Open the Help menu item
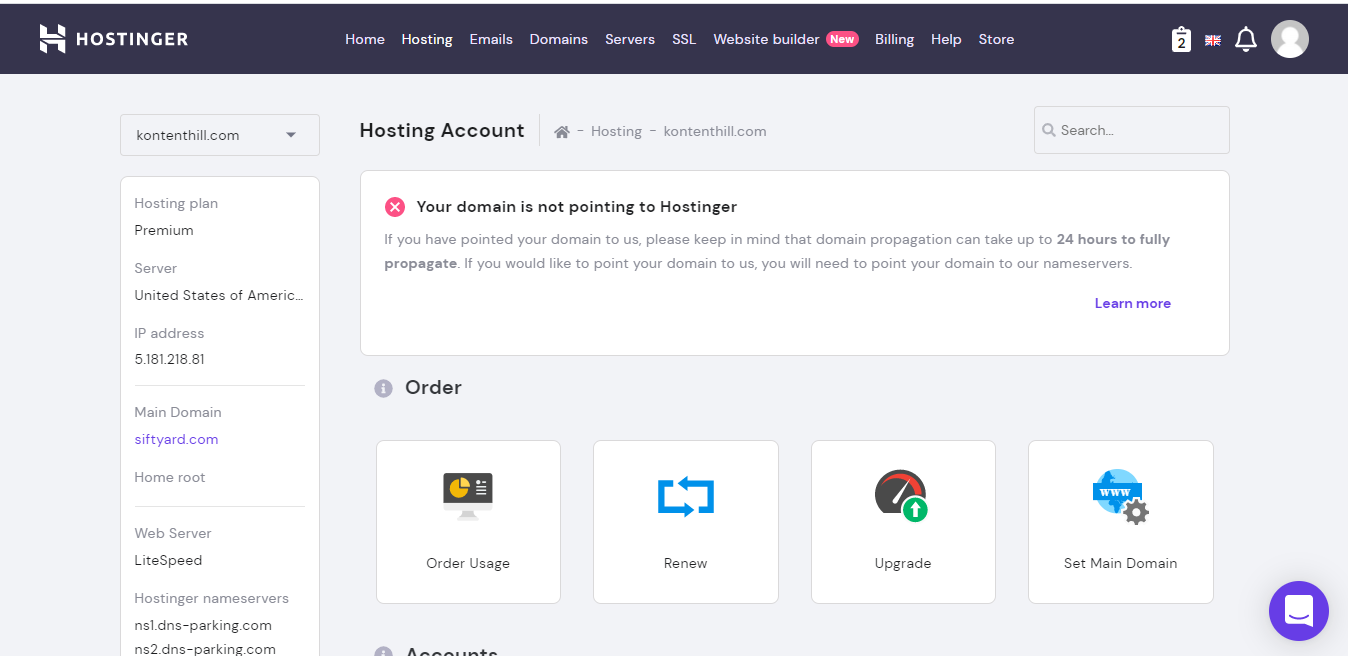This screenshot has height=656, width=1348. 946,39
